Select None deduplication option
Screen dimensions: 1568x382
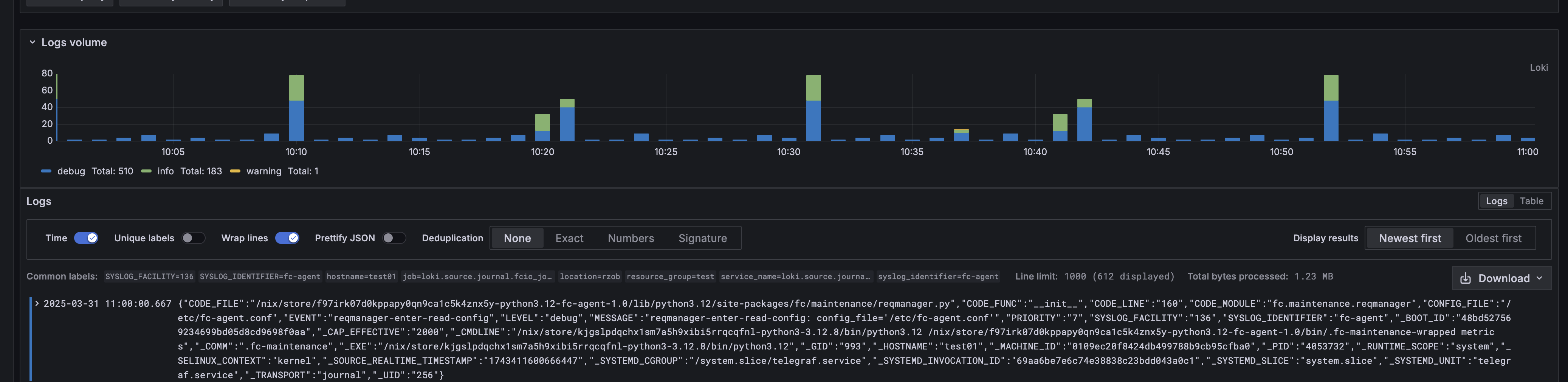(517, 238)
